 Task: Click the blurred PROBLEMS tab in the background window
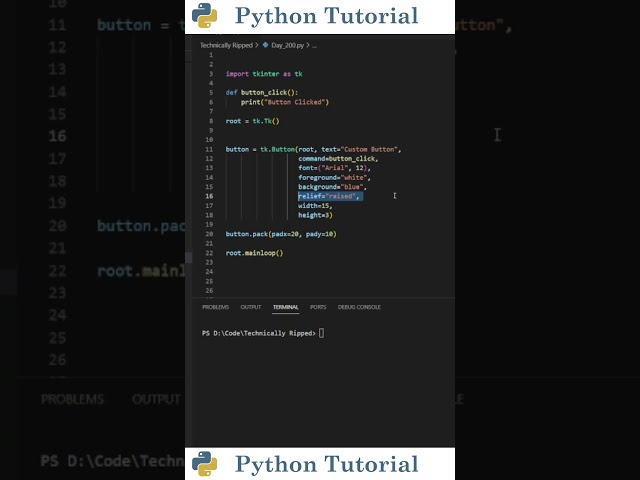[x=72, y=399]
